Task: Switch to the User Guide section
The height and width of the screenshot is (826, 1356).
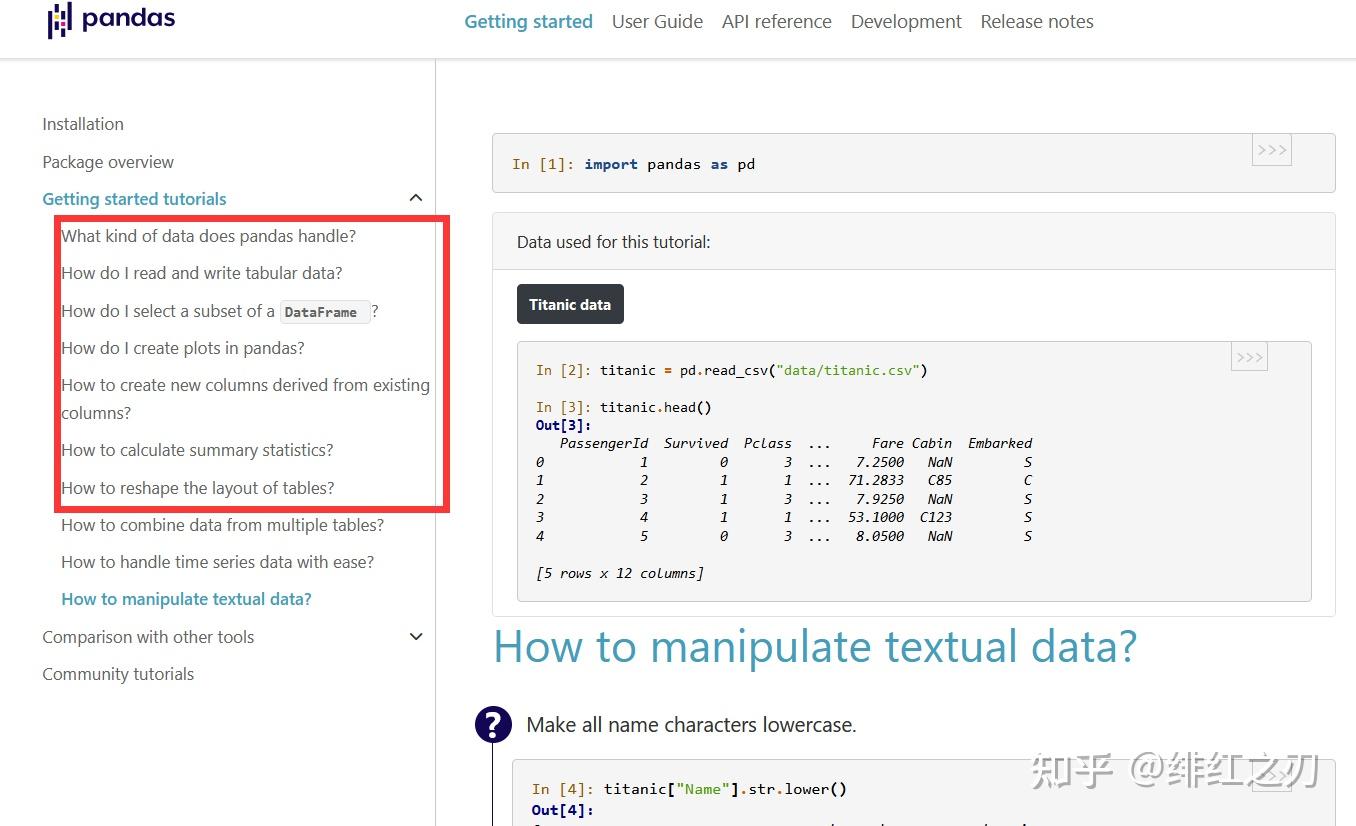Action: pos(657,21)
